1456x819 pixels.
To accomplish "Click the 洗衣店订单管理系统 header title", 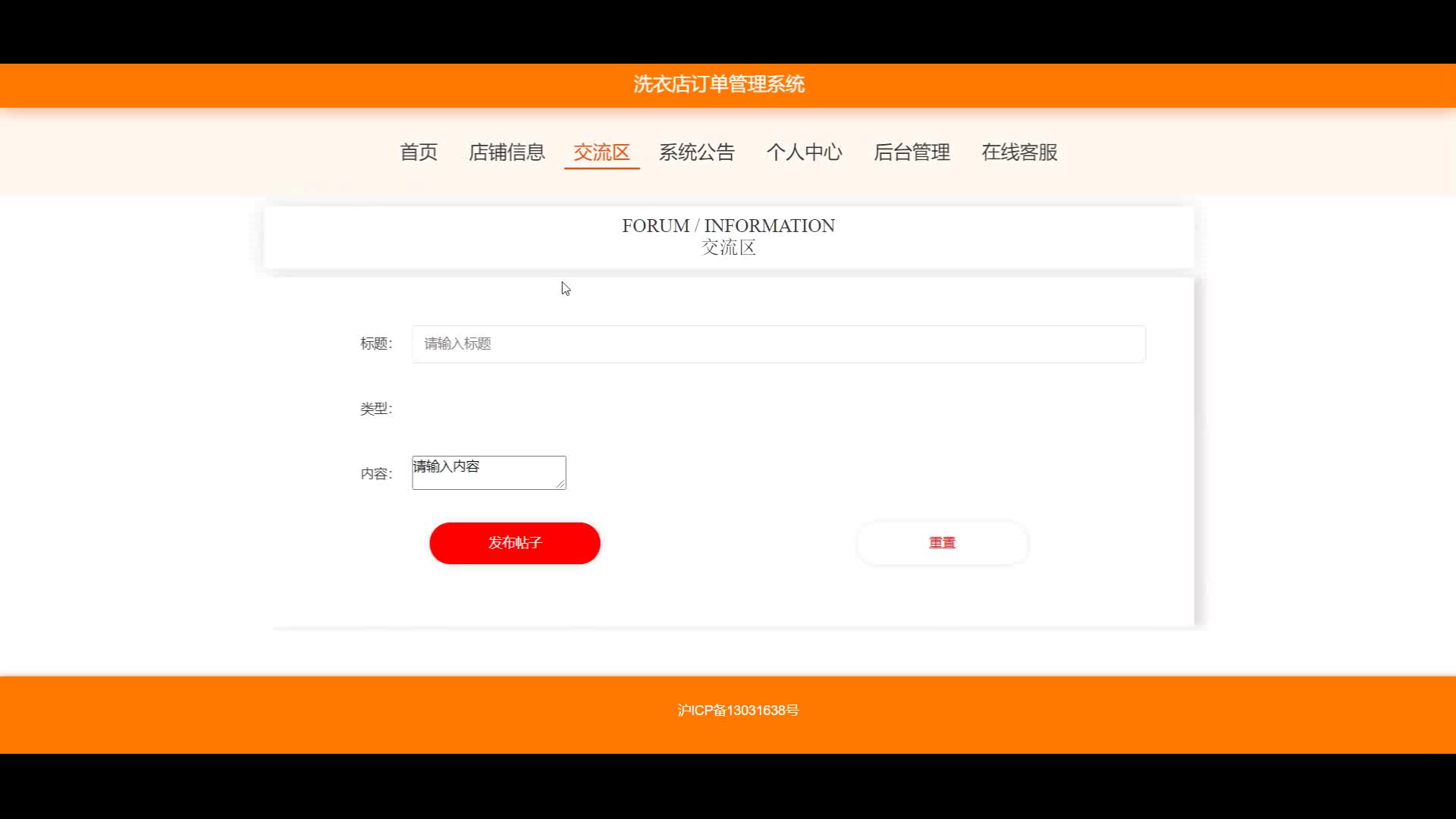I will coord(719,84).
